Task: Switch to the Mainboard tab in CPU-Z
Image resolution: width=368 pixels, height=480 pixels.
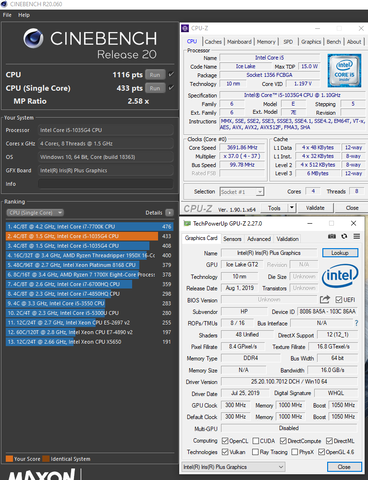Action: [239, 42]
